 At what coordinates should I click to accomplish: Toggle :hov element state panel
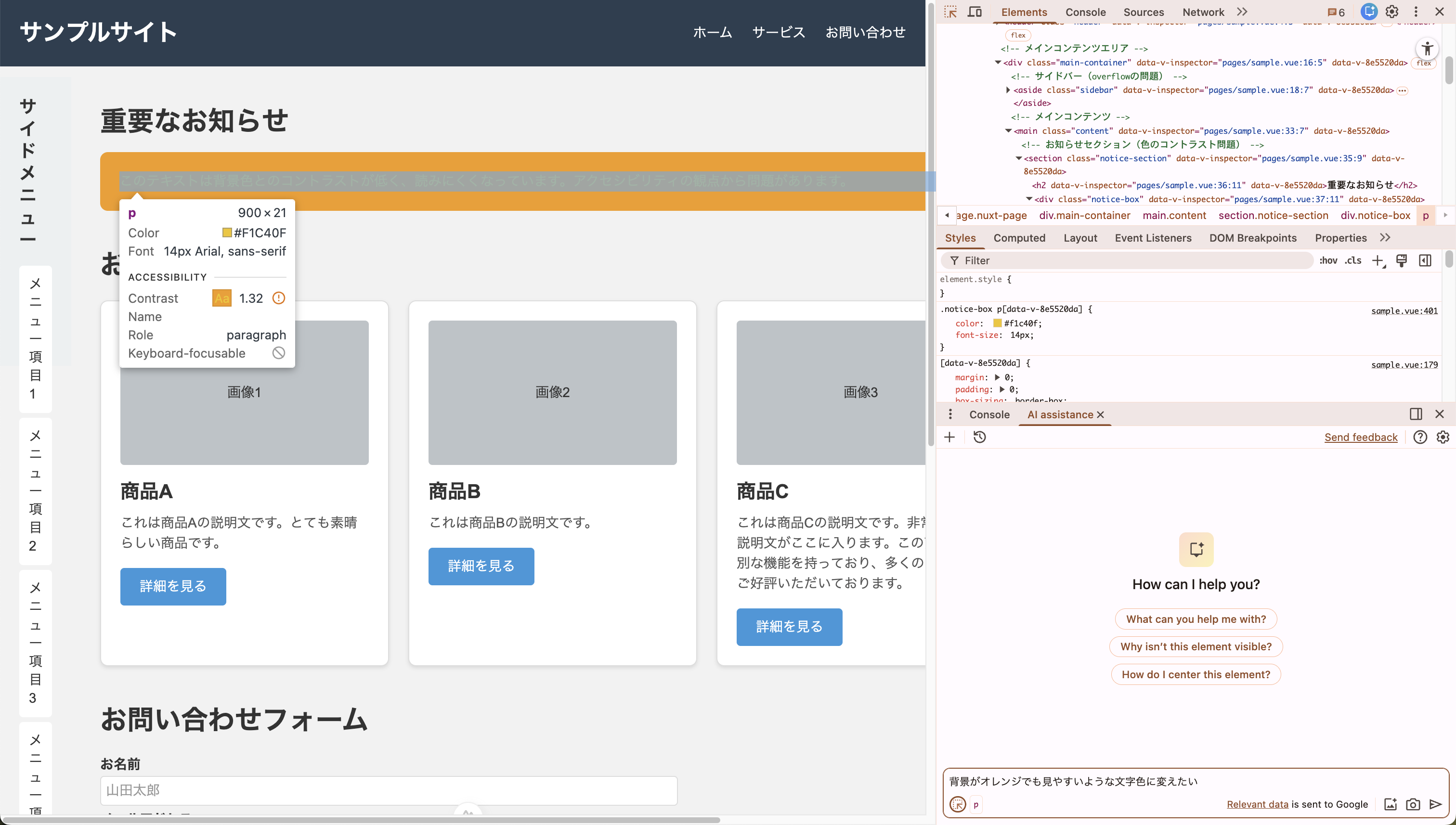(1328, 260)
